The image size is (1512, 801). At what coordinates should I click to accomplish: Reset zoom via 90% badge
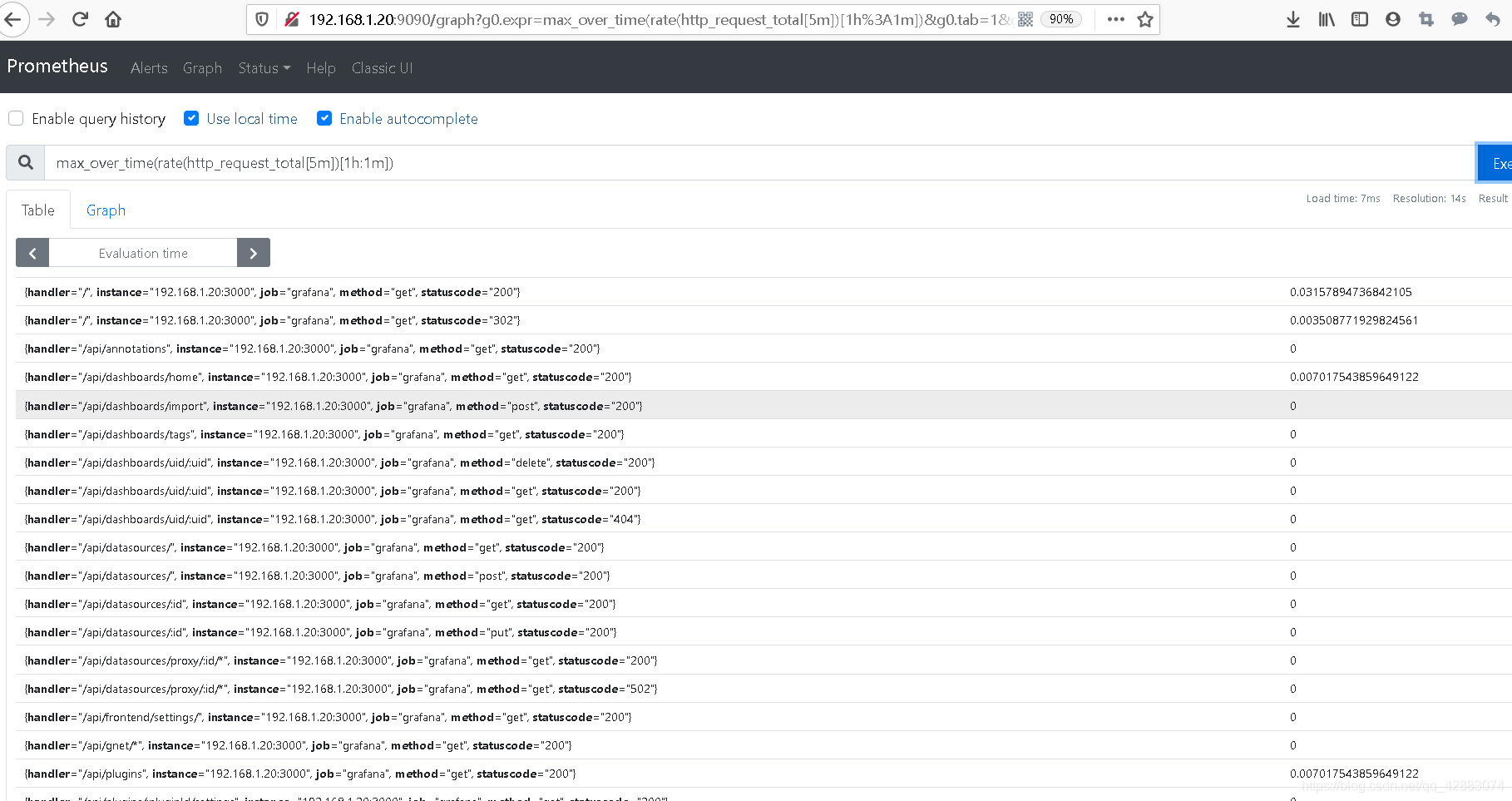tap(1061, 19)
